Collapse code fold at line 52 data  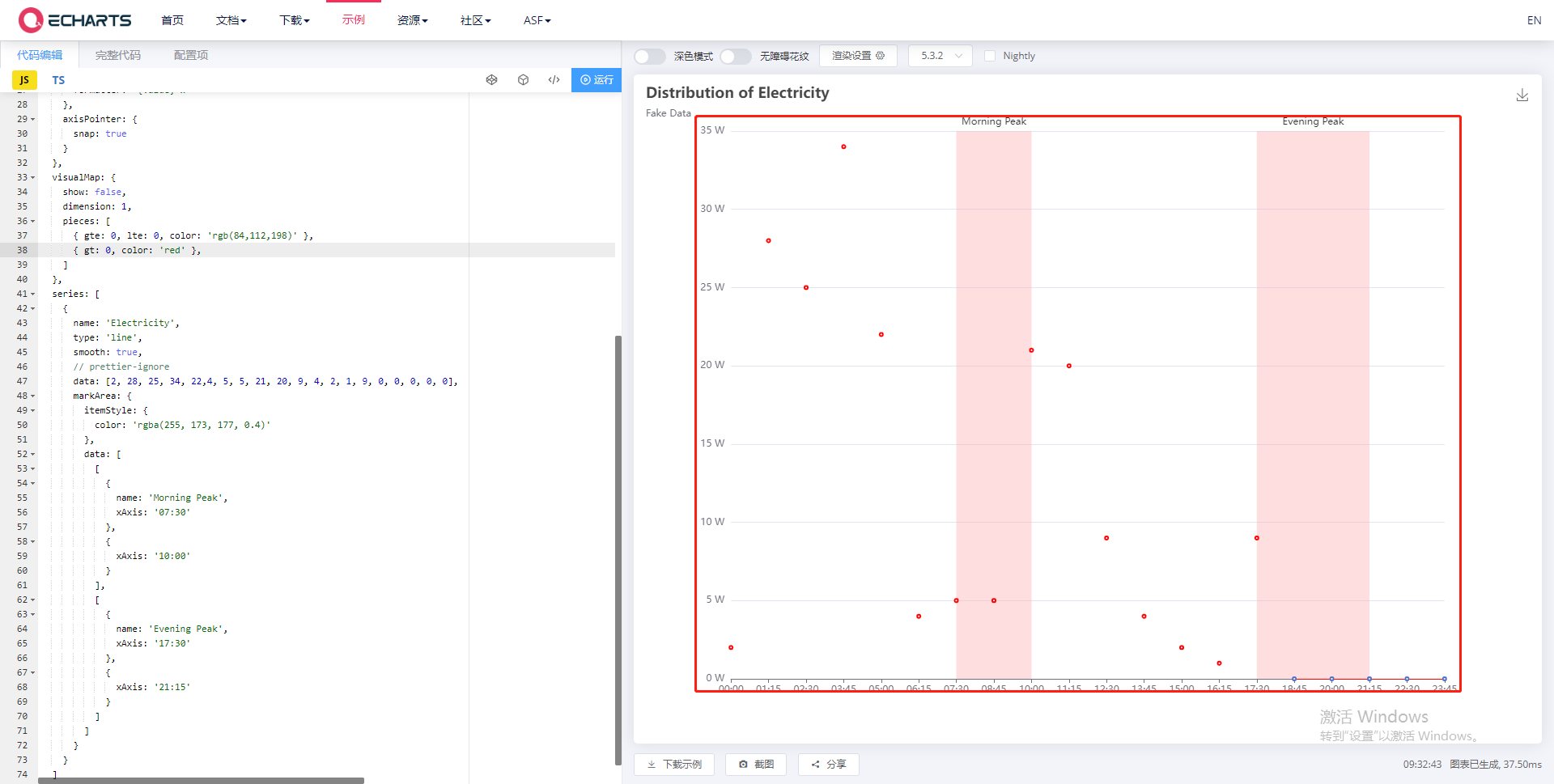(x=33, y=454)
